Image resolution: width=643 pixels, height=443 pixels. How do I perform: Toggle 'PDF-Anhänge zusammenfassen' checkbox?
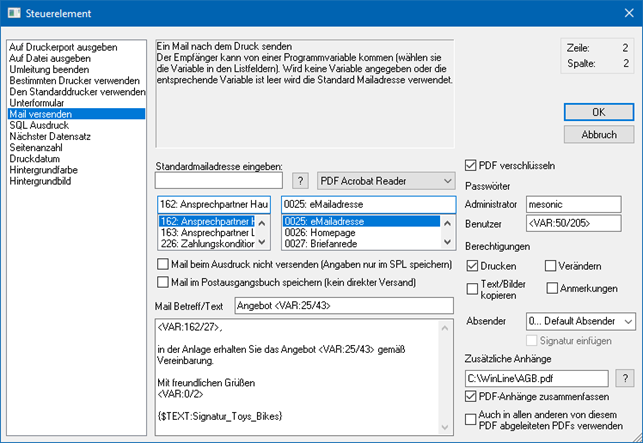click(x=473, y=395)
